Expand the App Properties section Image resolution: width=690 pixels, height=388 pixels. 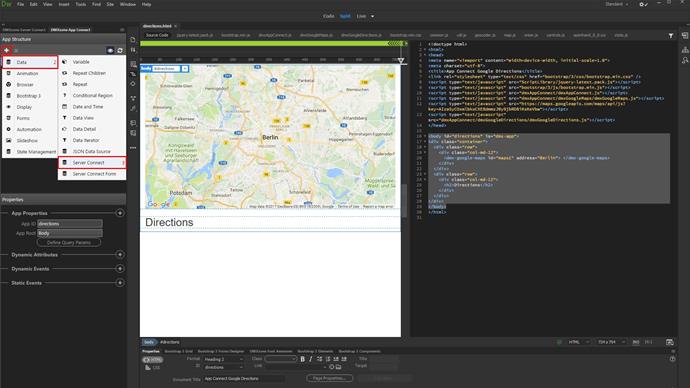click(120, 213)
